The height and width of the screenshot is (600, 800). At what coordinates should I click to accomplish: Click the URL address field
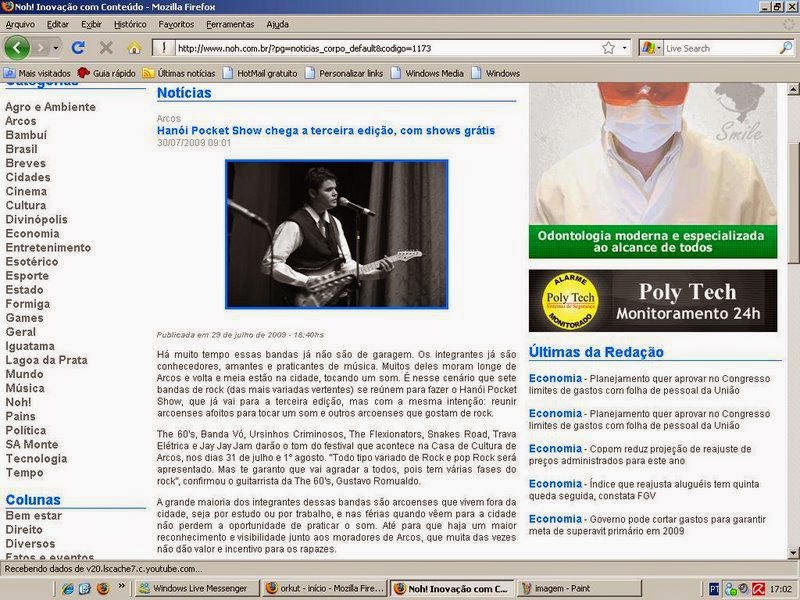pyautogui.click(x=388, y=48)
